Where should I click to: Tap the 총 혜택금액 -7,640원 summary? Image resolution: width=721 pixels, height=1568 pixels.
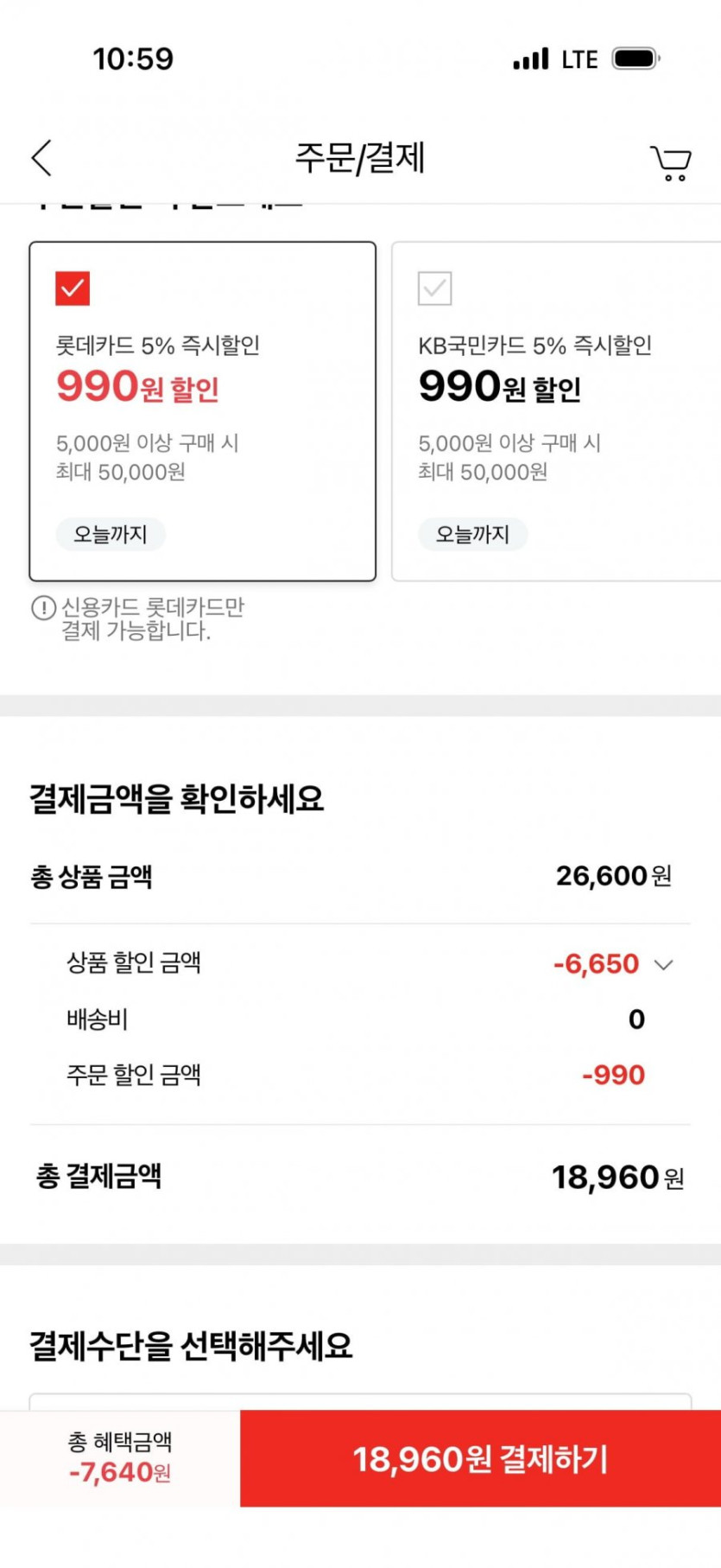[120, 1458]
